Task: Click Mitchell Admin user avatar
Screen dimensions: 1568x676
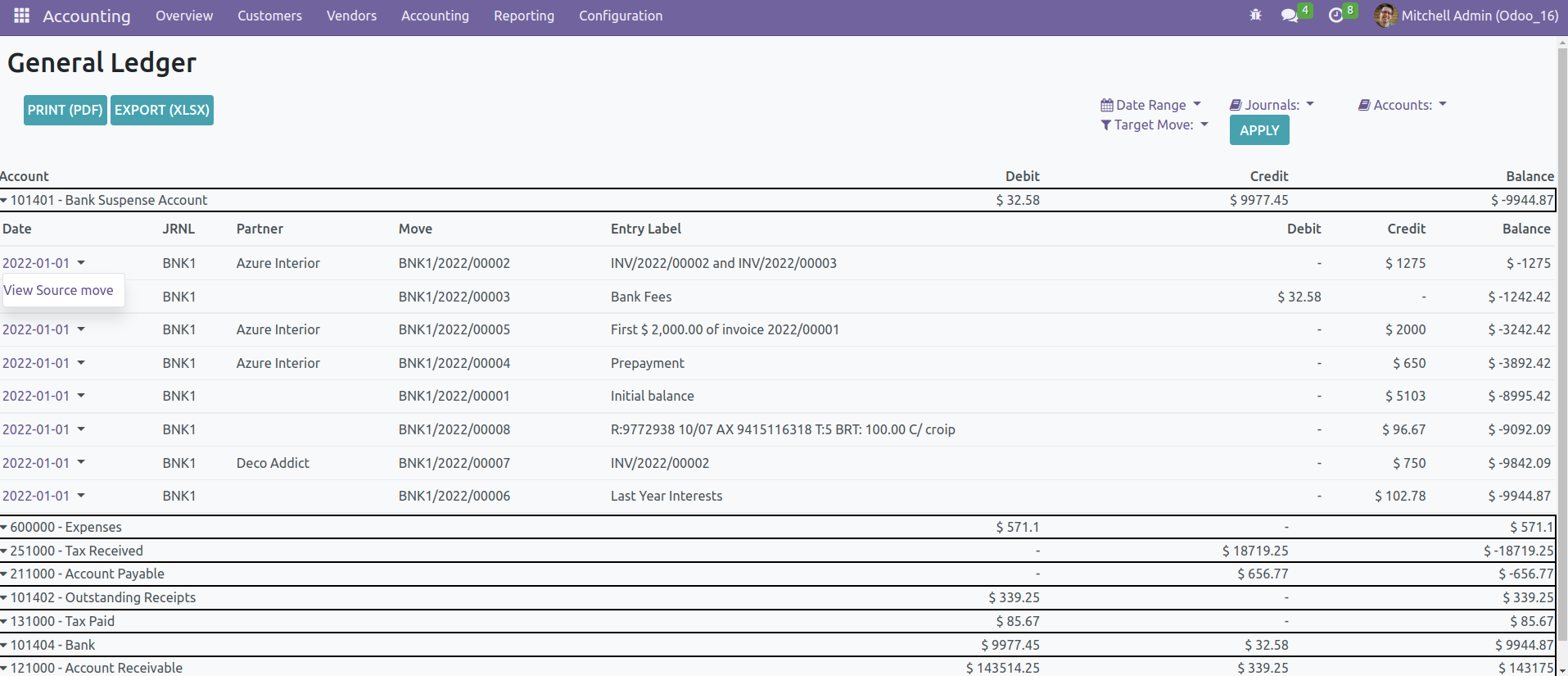Action: pyautogui.click(x=1385, y=16)
